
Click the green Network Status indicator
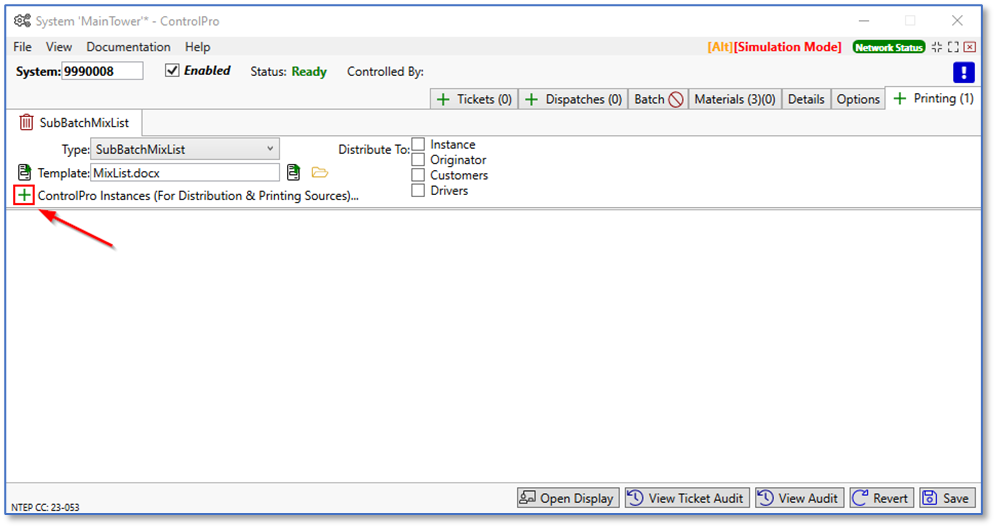[888, 47]
